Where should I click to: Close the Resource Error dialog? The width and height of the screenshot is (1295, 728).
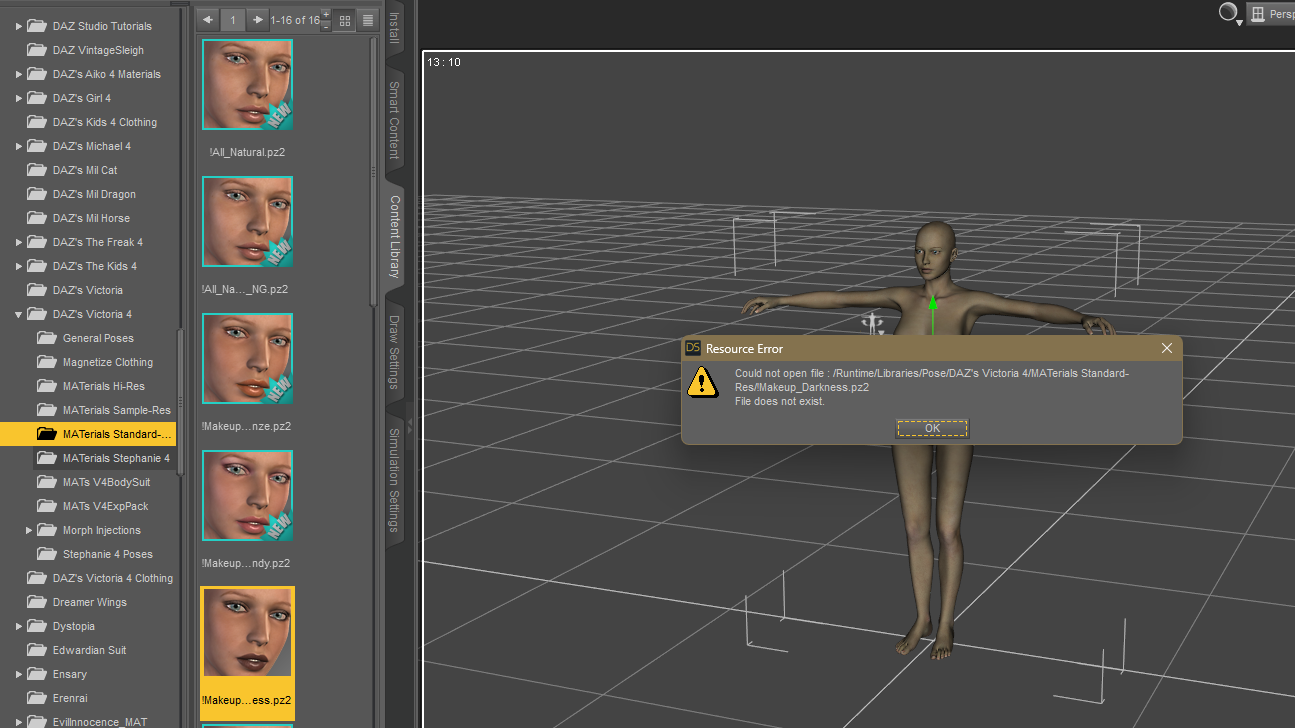1166,348
